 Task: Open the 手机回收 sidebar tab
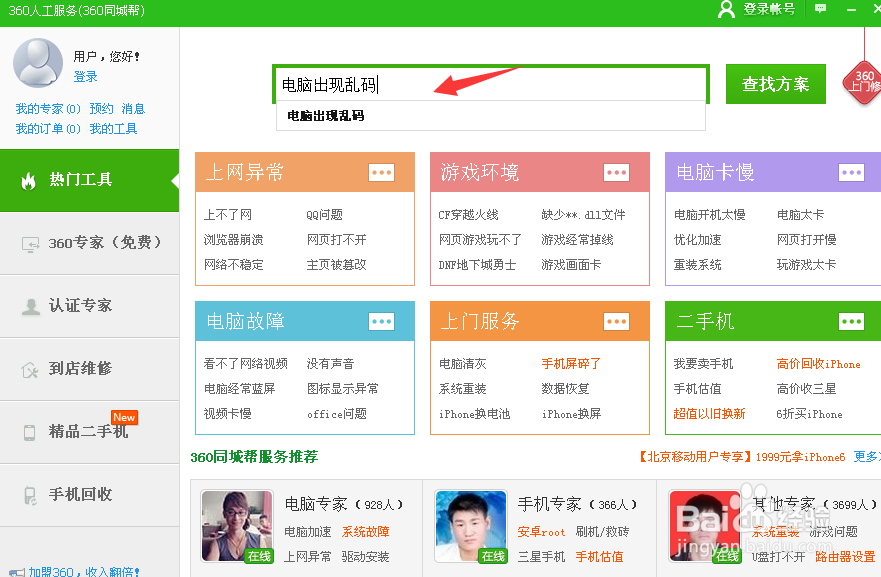[x=89, y=495]
